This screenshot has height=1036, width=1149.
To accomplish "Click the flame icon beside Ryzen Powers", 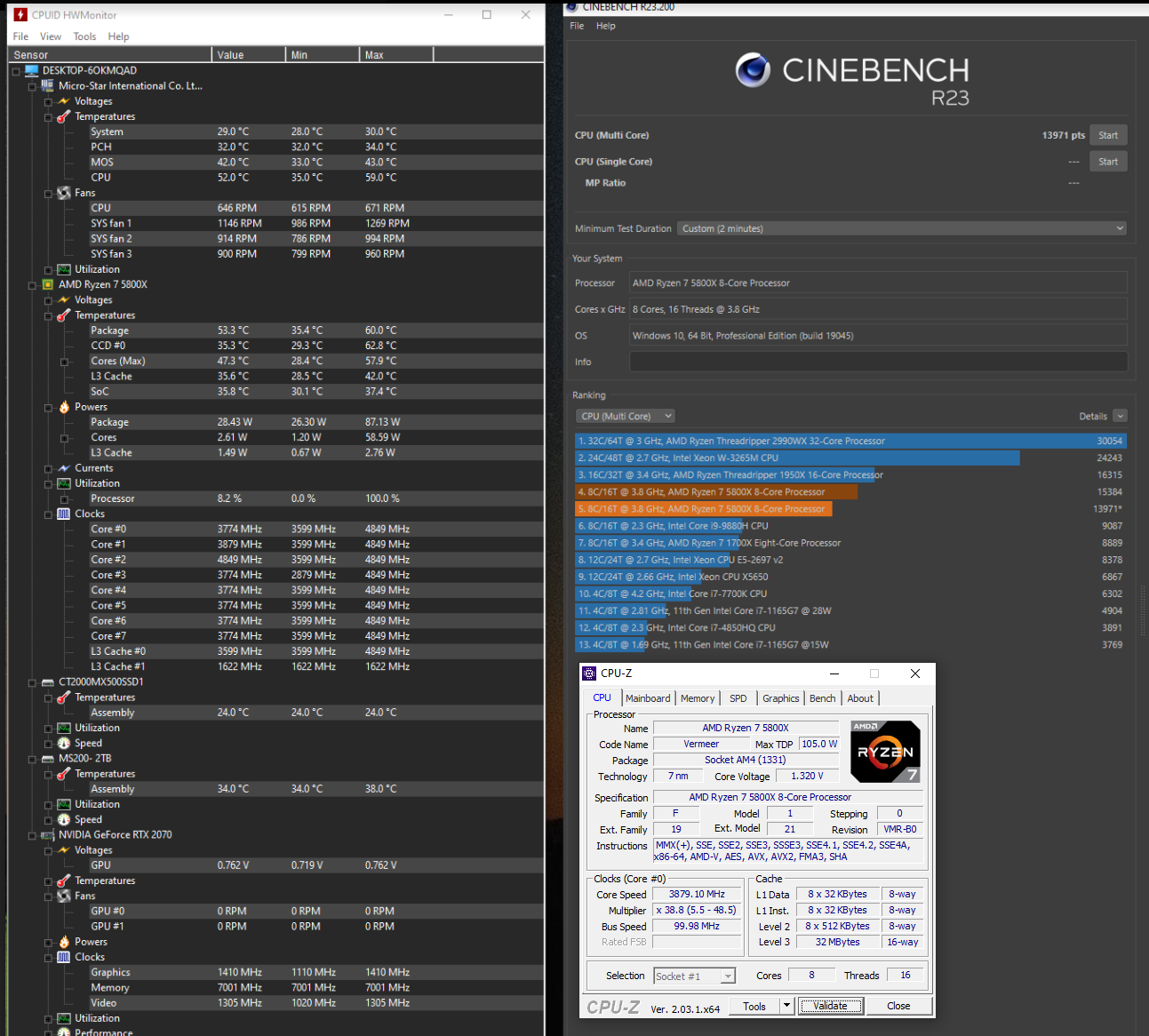I will 64,407.
